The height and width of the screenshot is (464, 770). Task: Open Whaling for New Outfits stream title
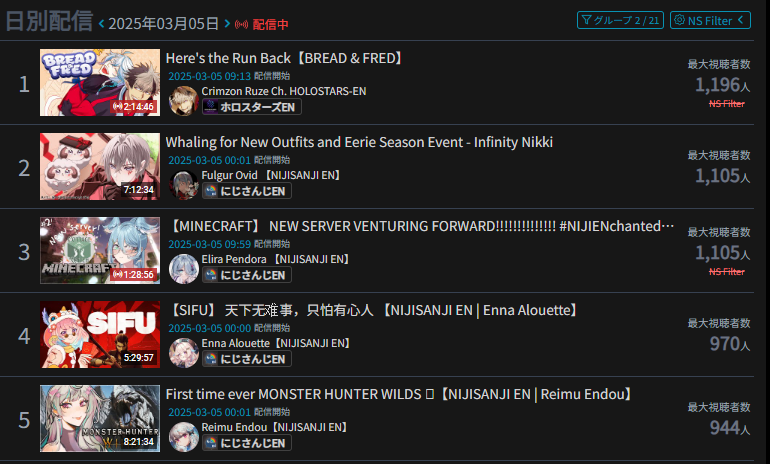(359, 142)
